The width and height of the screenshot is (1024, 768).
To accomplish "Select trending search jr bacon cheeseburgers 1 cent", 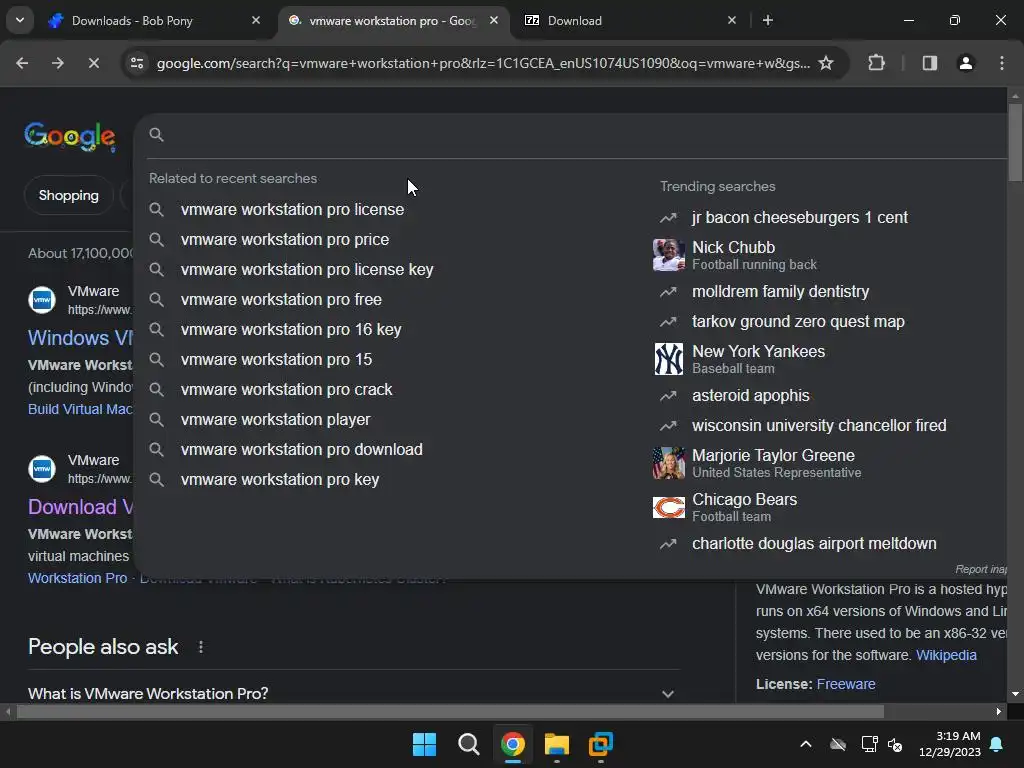I will (x=799, y=217).
